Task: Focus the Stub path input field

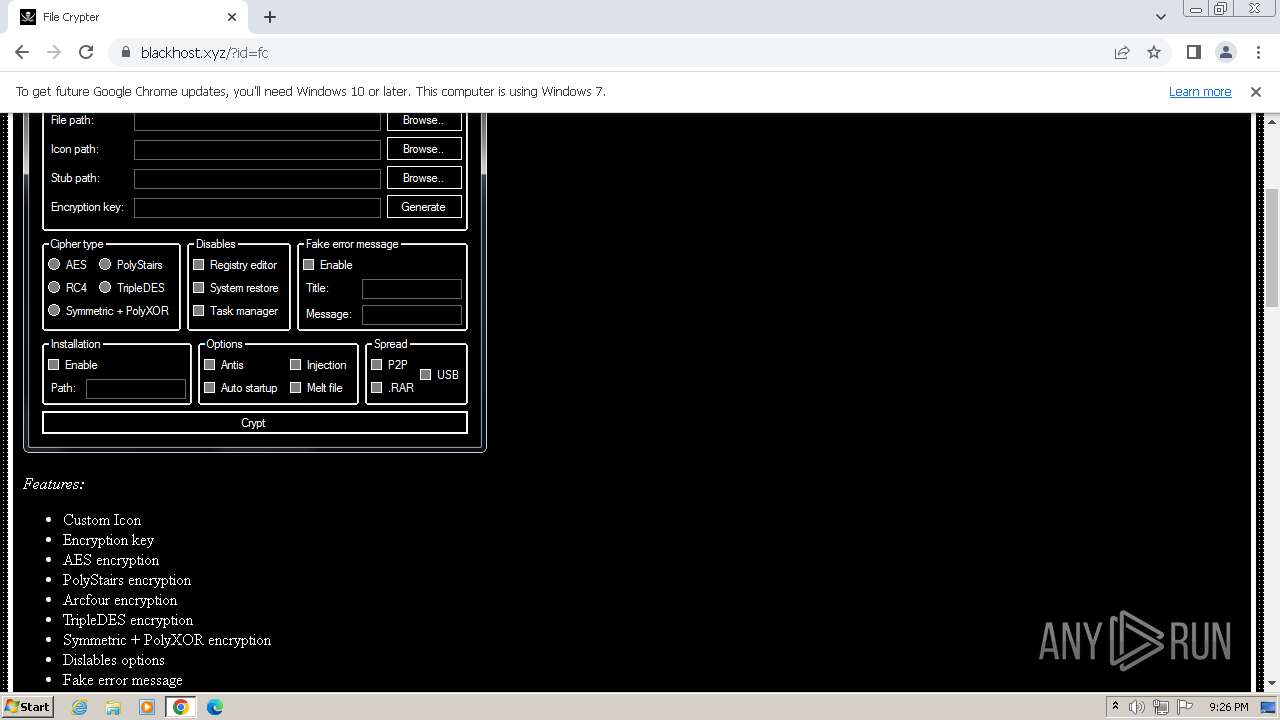Action: pyautogui.click(x=257, y=178)
